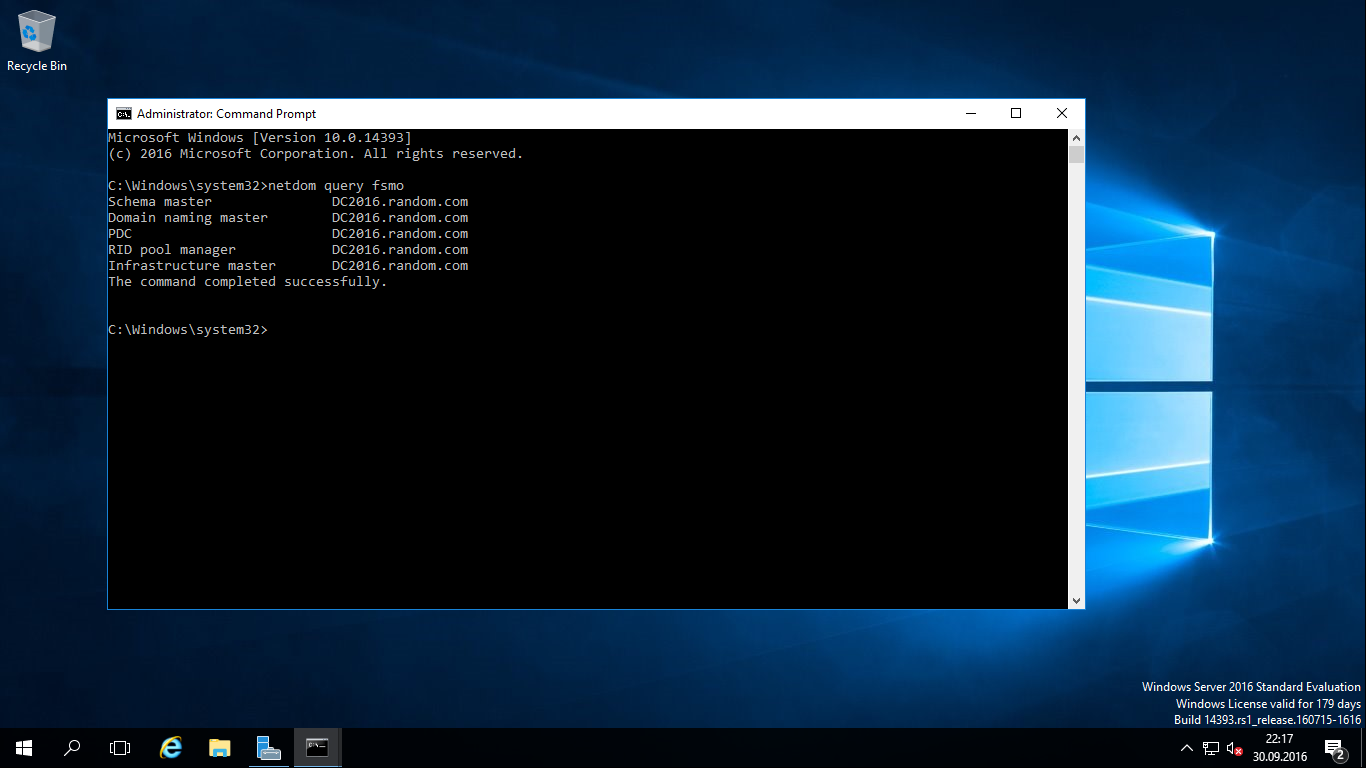Click DC2016.random.com beside Schema master
This screenshot has height=768, width=1366.
[x=400, y=202]
